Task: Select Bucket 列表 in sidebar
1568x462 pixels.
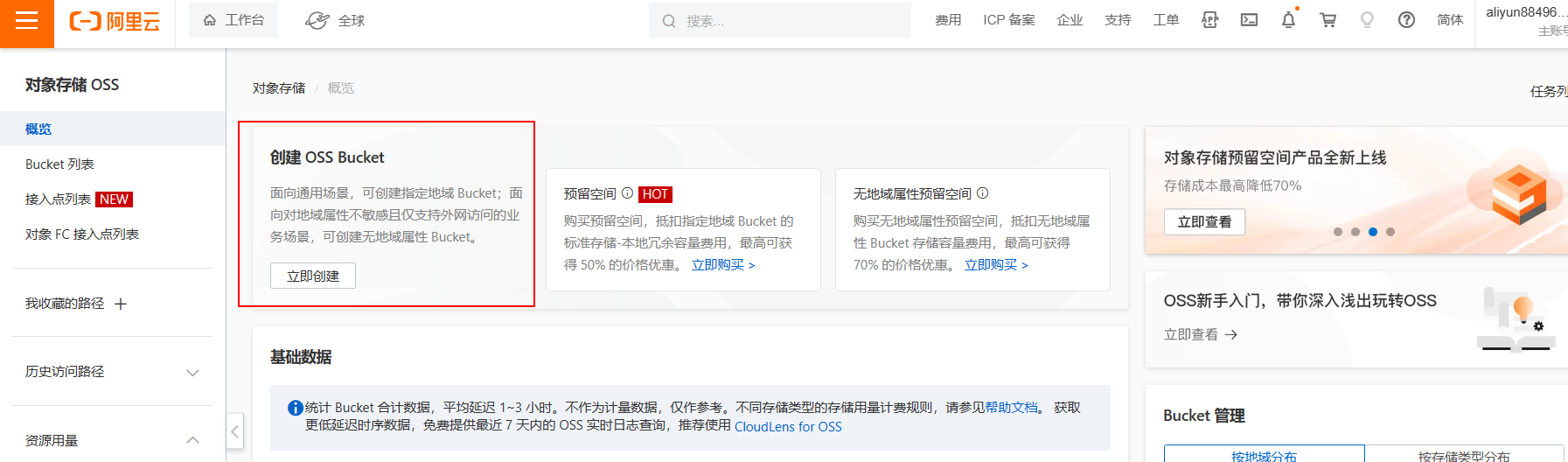Action: tap(59, 164)
